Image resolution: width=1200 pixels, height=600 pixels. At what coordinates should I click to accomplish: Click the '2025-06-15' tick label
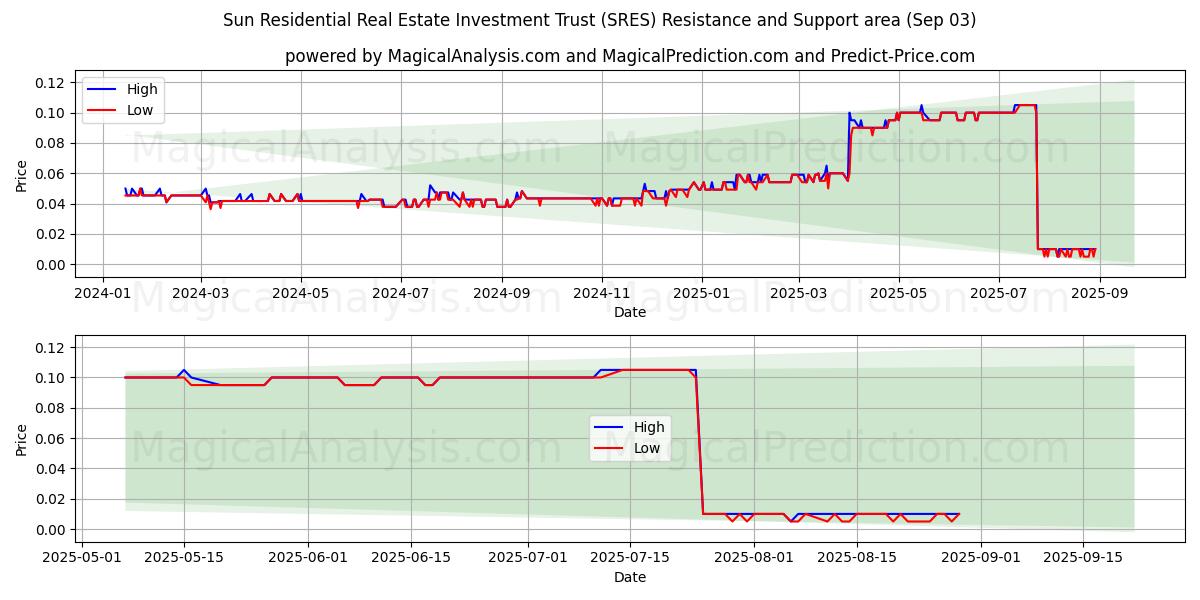pyautogui.click(x=412, y=557)
